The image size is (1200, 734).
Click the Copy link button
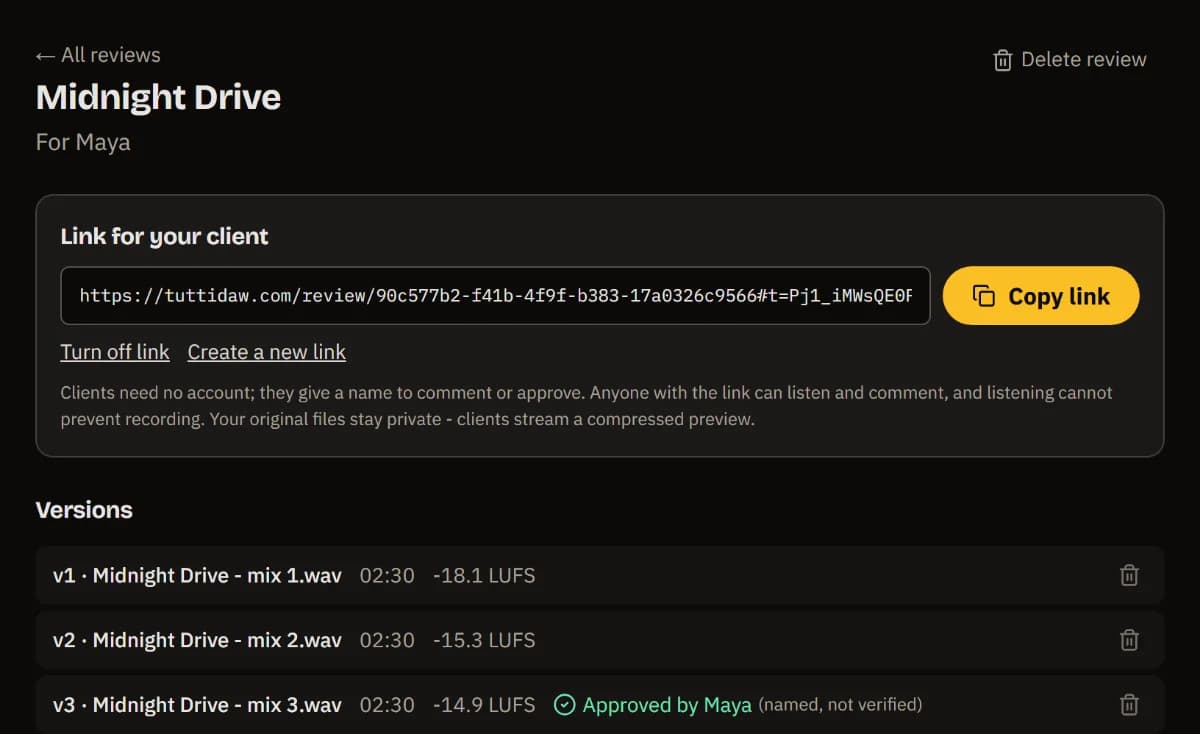pos(1041,296)
